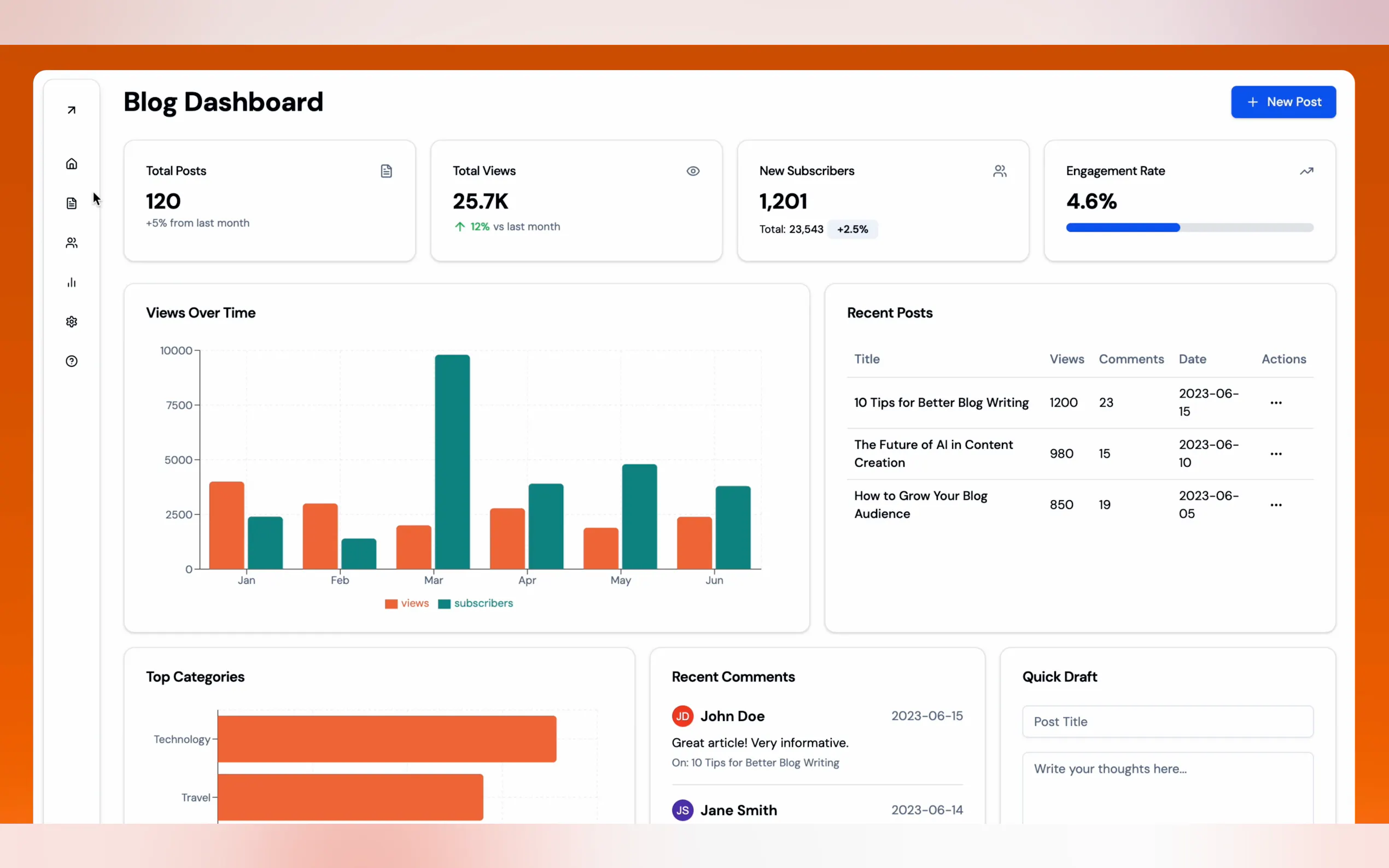Open the Users sidebar icon
1389x868 pixels.
pos(71,243)
